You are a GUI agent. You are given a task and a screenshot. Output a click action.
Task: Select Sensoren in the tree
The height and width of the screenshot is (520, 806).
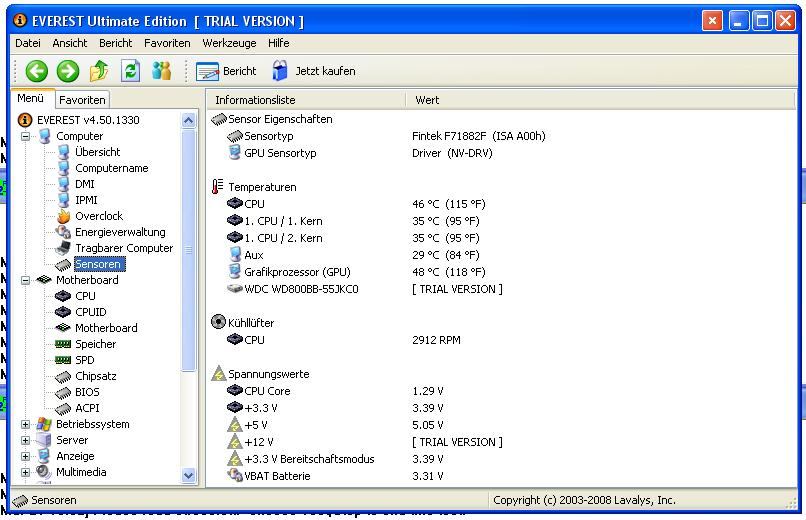coord(98,264)
